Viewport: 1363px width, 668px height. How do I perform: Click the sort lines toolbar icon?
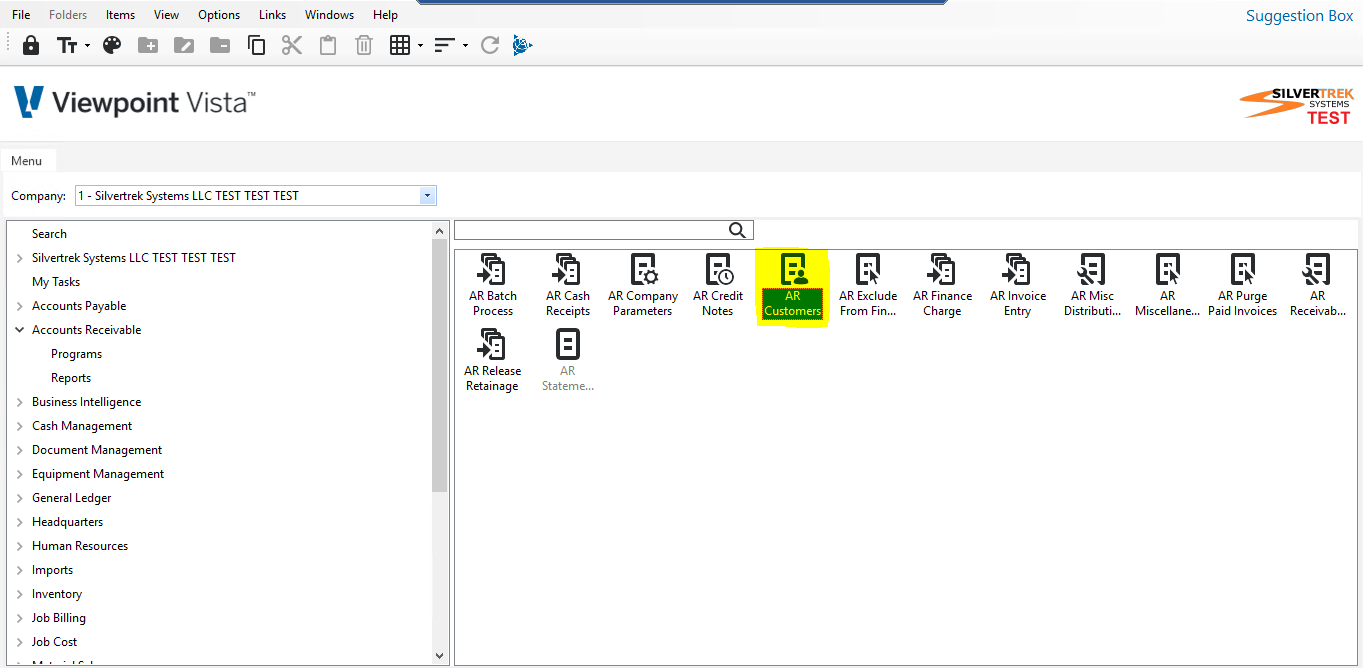(x=445, y=45)
